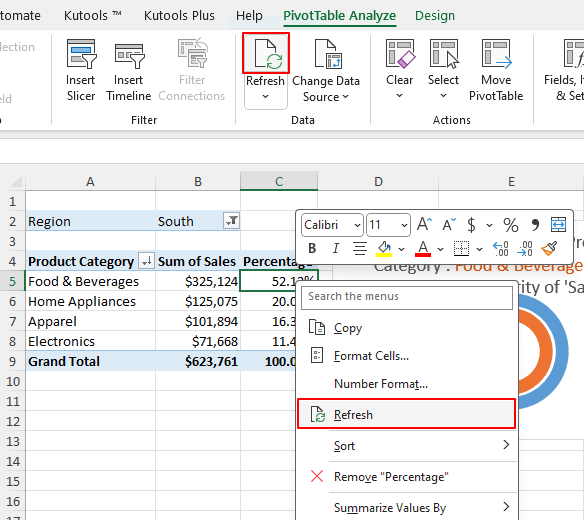Choose Number Format in context menu

click(x=407, y=384)
